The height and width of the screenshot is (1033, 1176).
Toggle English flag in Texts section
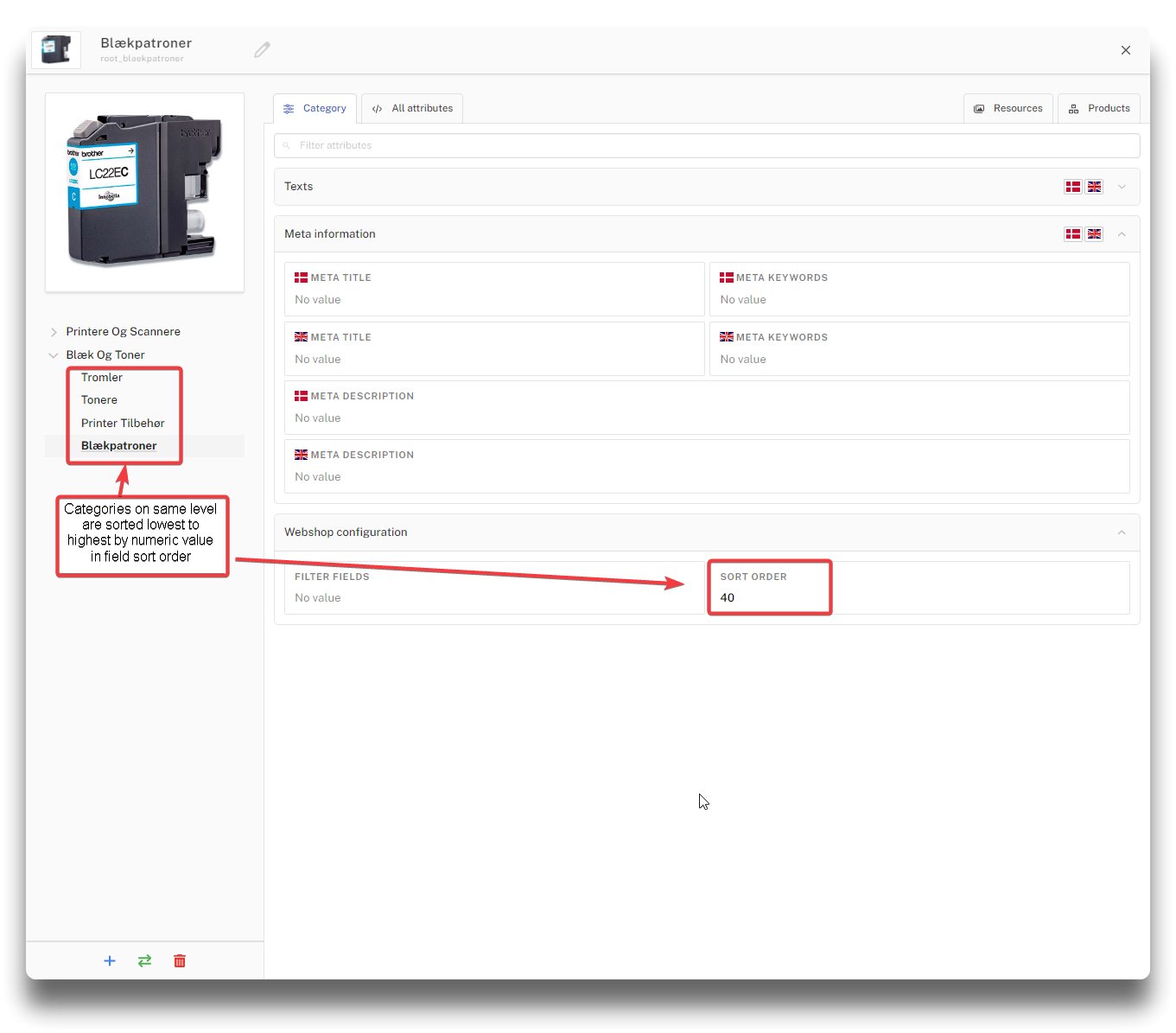click(1094, 187)
